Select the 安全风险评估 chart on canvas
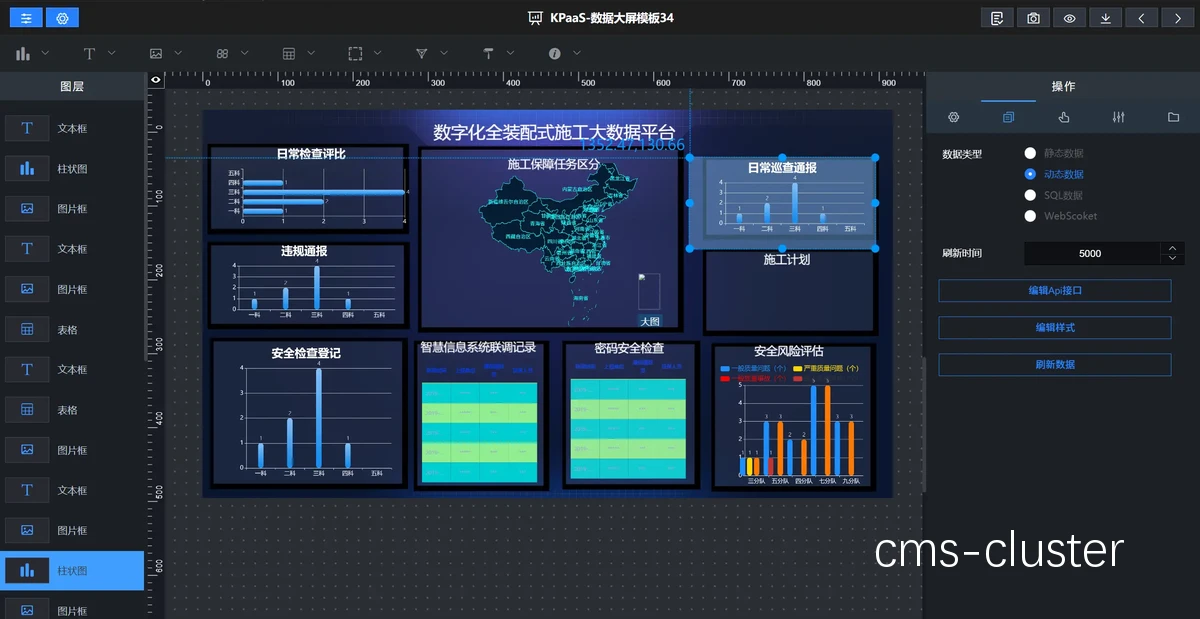This screenshot has width=1200, height=619. tap(794, 417)
